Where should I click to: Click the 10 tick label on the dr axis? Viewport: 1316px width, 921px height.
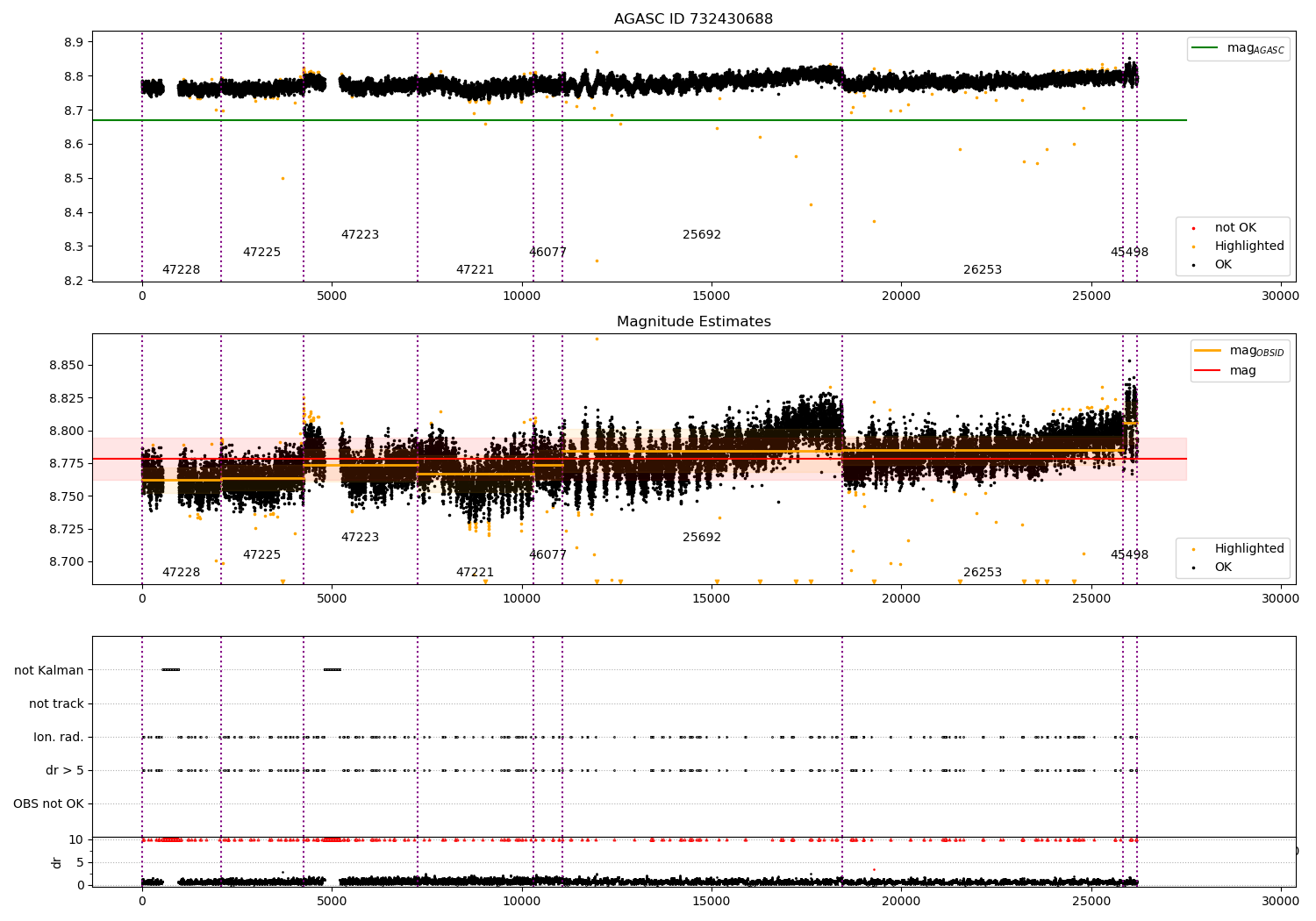76,840
